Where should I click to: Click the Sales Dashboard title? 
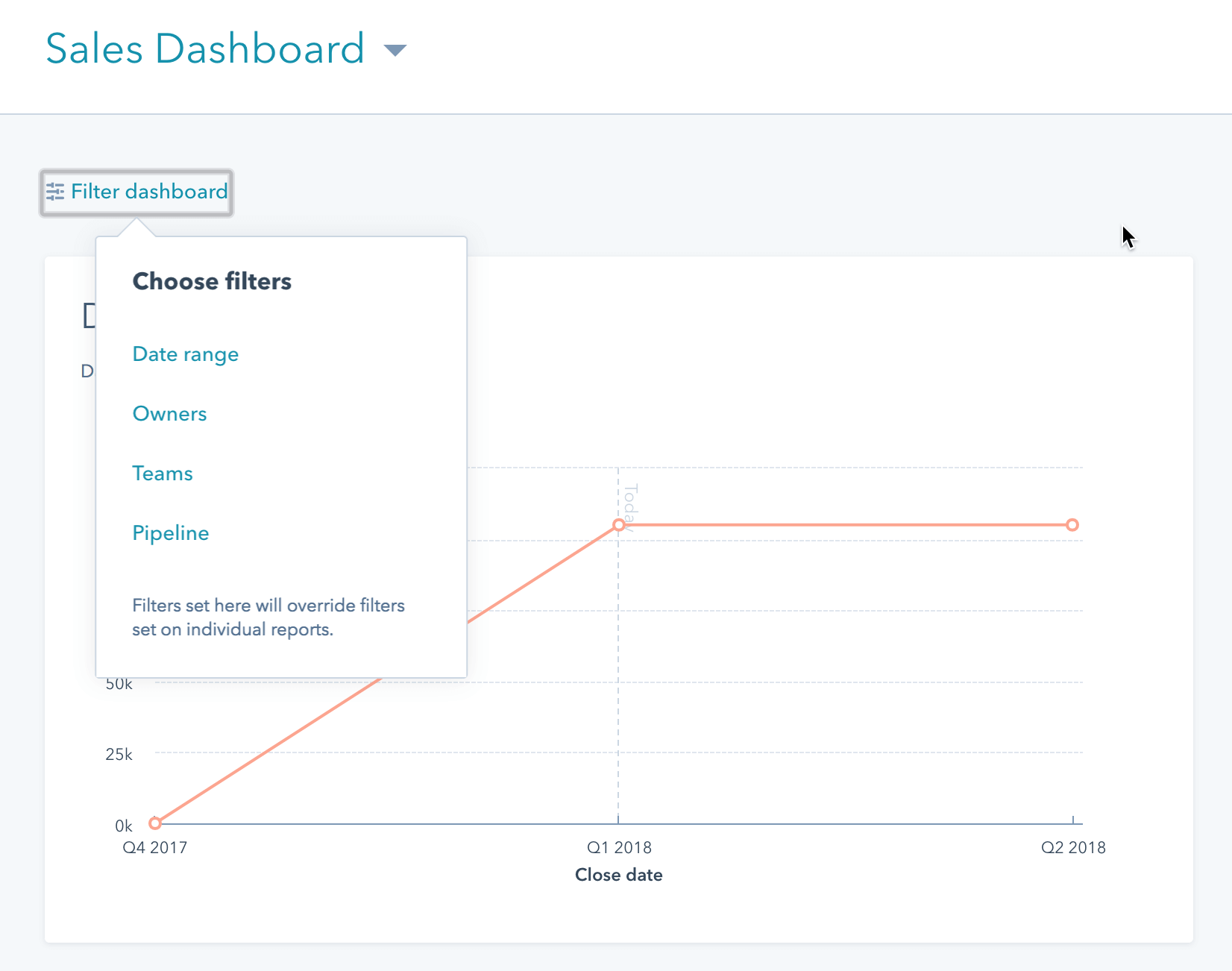pyautogui.click(x=205, y=49)
